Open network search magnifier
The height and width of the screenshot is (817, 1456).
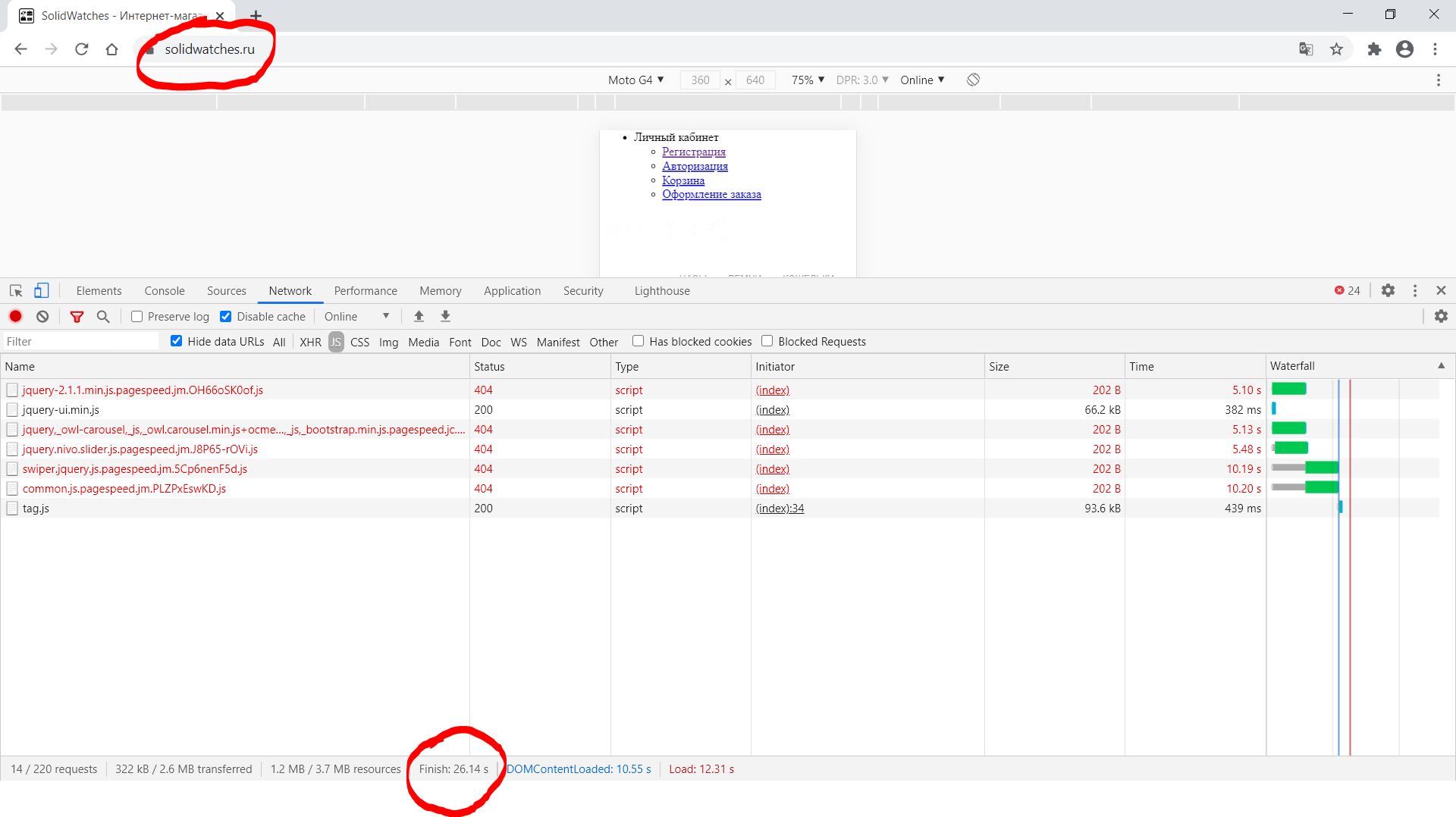103,317
